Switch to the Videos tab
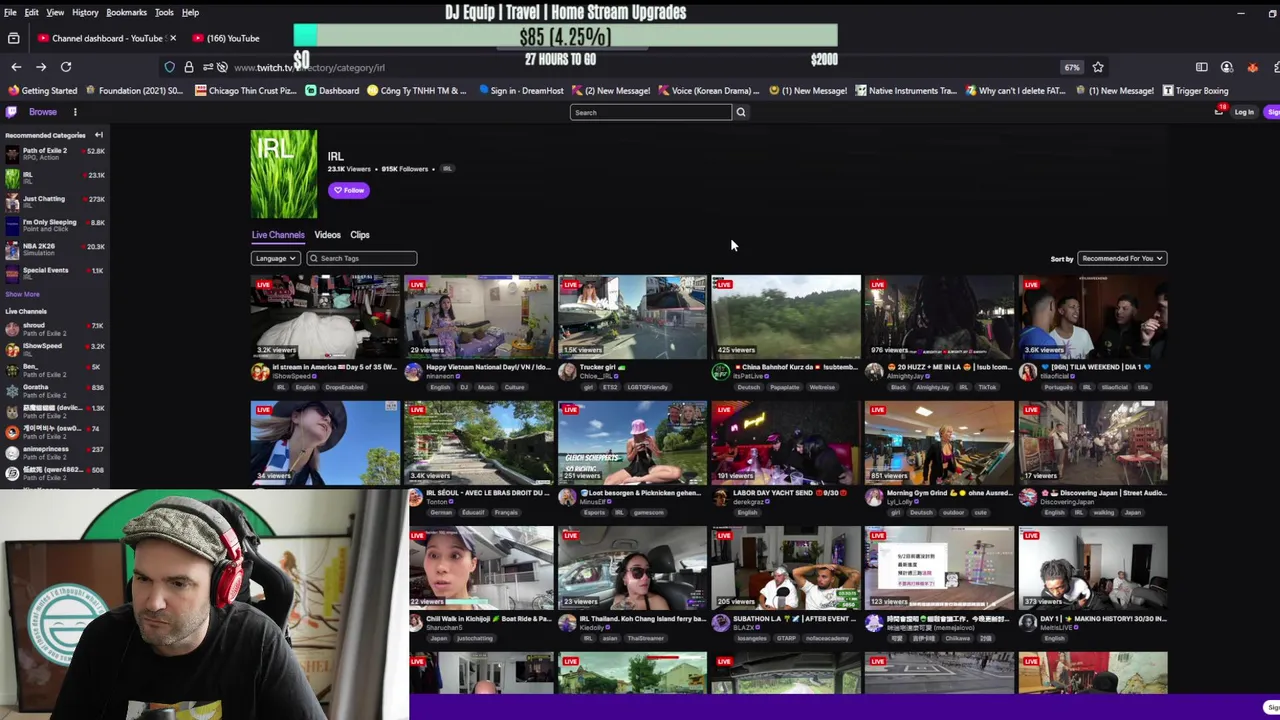This screenshot has width=1280, height=720. (327, 235)
